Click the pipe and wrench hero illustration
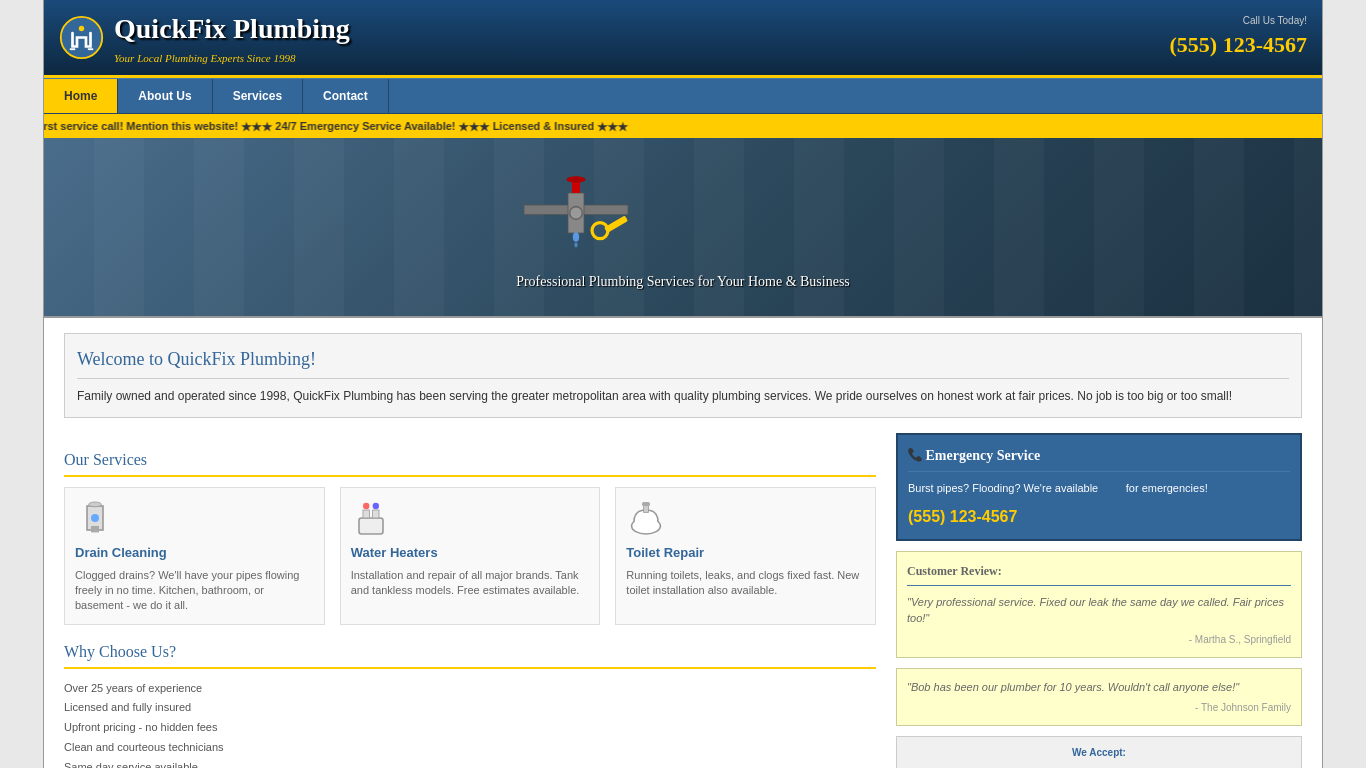This screenshot has width=1366, height=768. [576, 212]
